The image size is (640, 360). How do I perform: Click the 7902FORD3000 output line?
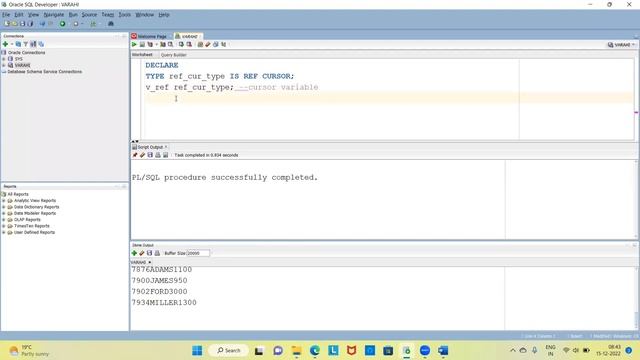tap(160, 291)
